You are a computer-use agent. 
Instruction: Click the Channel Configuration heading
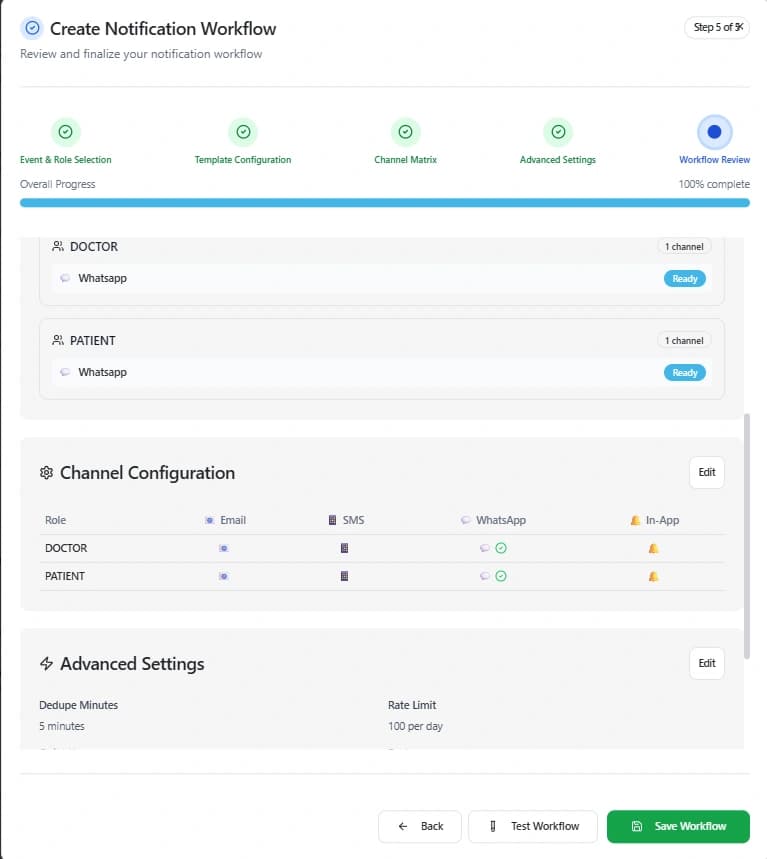click(x=147, y=472)
